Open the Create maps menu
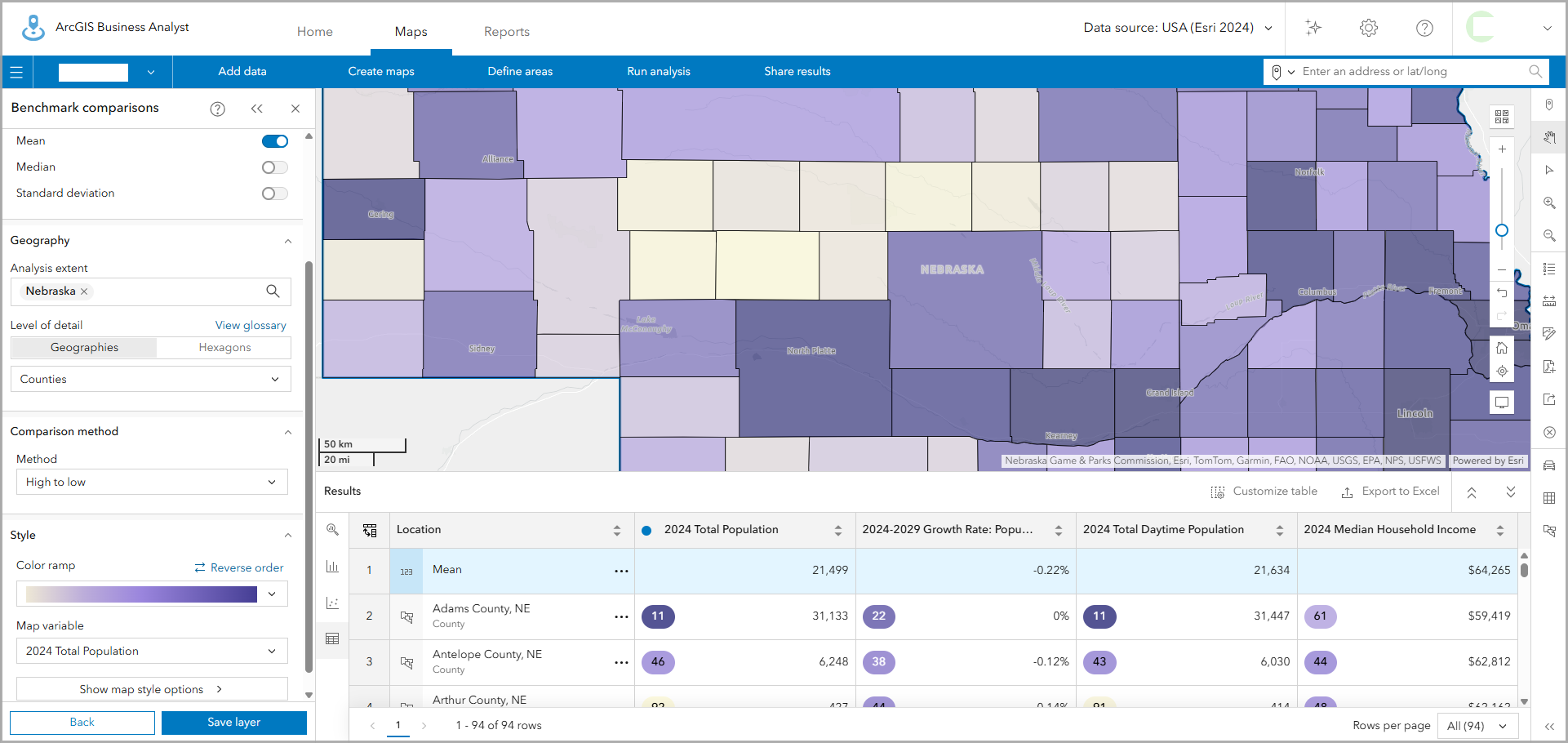This screenshot has width=1568, height=743. coord(381,72)
